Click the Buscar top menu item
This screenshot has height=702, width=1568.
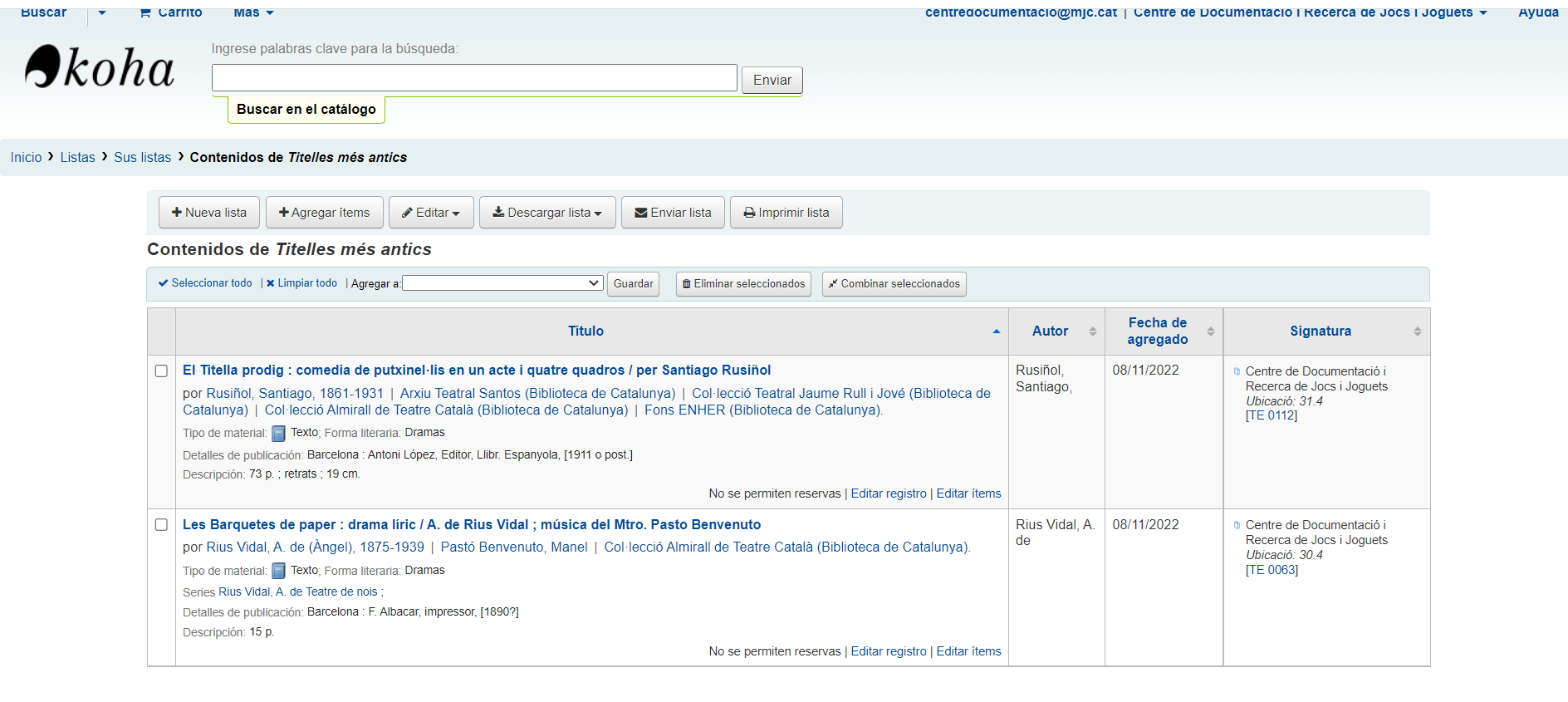[x=43, y=12]
